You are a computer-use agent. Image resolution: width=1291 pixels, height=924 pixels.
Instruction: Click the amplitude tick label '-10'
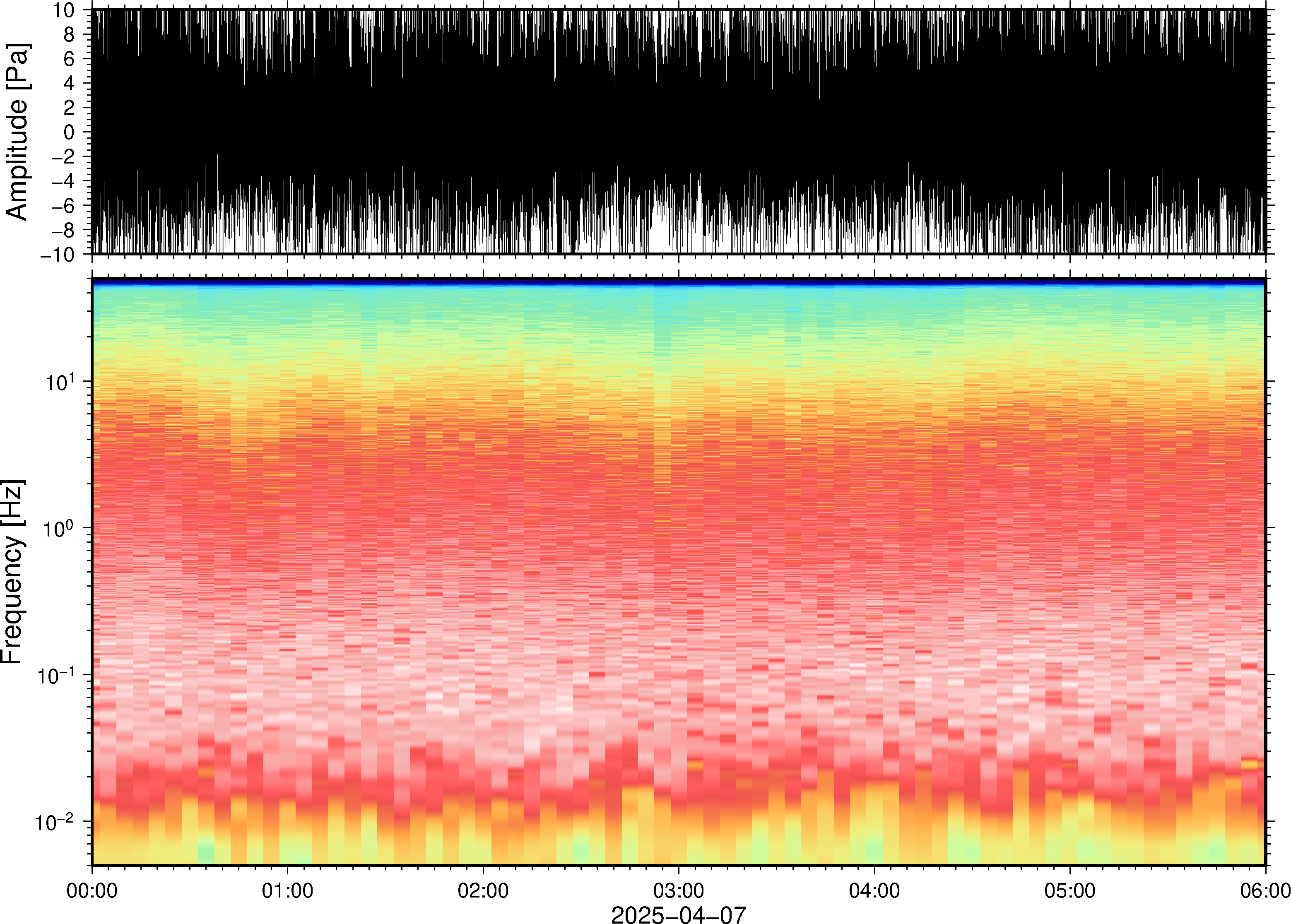(x=58, y=254)
